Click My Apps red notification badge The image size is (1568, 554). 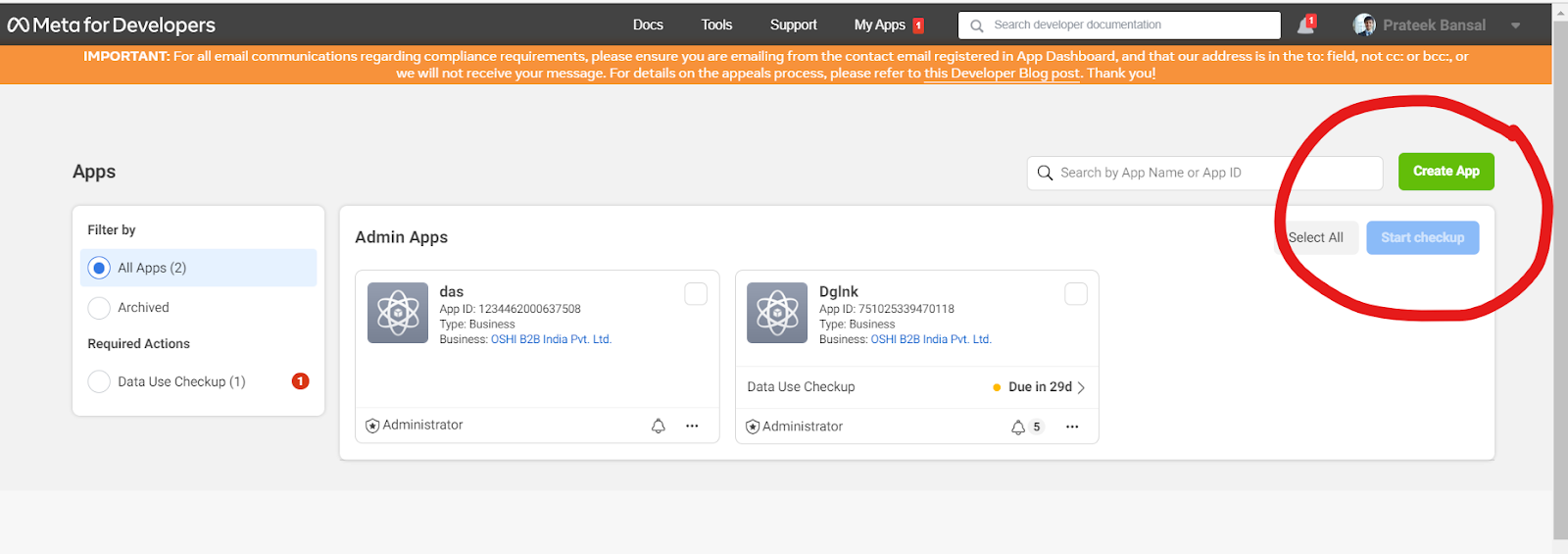tap(918, 25)
